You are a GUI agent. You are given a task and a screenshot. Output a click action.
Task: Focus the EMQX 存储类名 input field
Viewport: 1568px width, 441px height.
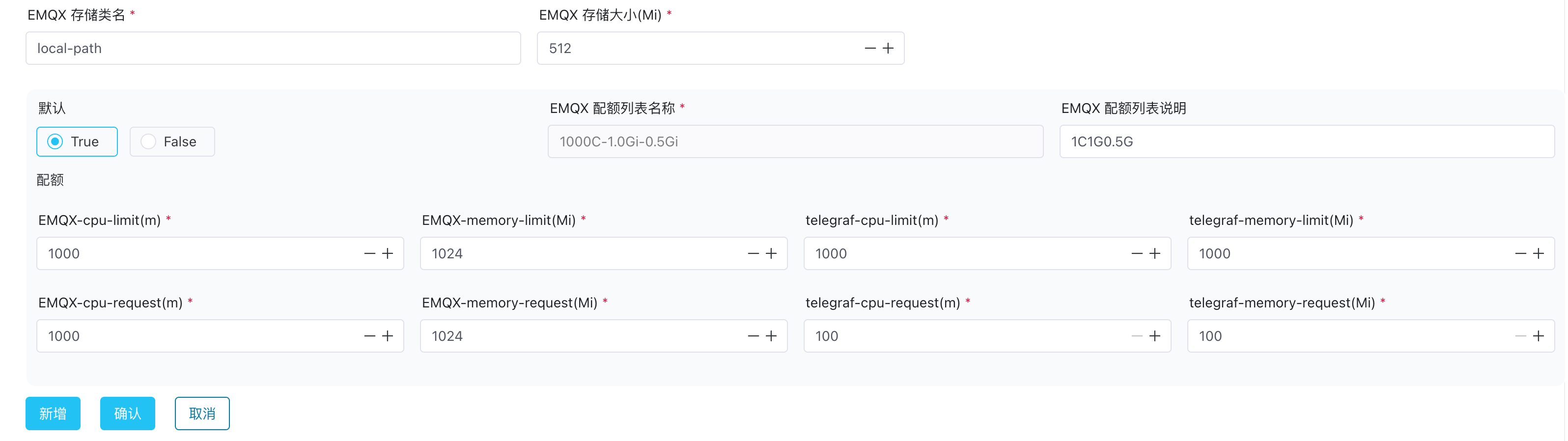click(273, 48)
